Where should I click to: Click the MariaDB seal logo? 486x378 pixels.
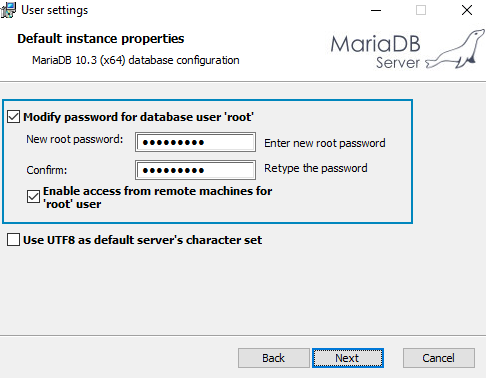[x=456, y=49]
